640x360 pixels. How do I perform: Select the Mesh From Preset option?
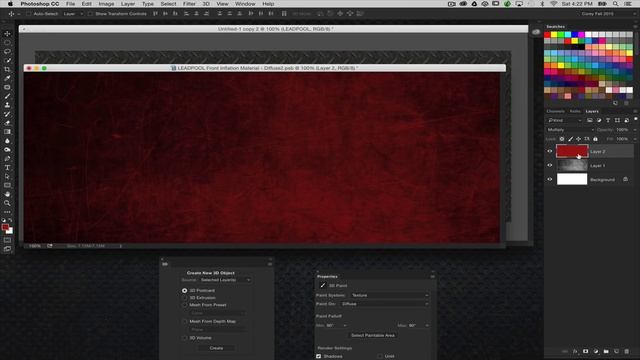184,305
